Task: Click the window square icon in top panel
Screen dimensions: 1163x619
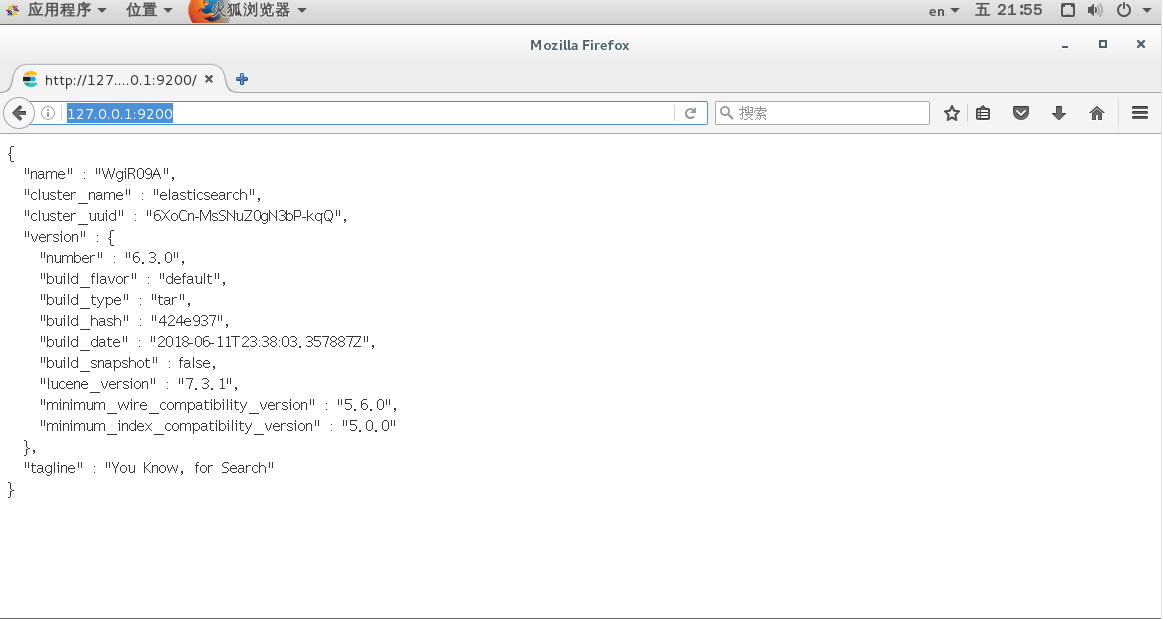Action: (1068, 10)
